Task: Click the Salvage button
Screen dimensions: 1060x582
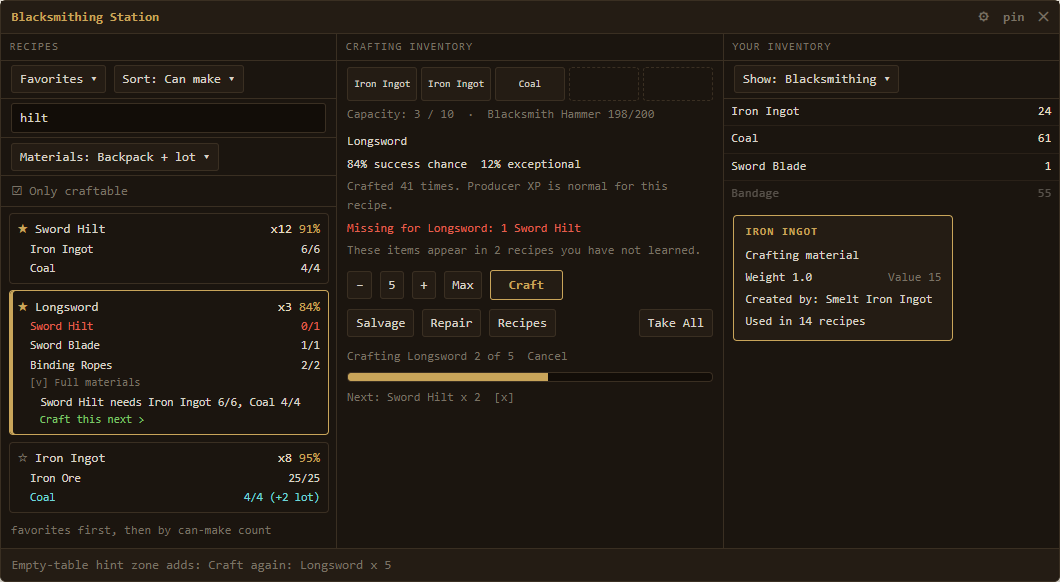Action: click(x=381, y=323)
